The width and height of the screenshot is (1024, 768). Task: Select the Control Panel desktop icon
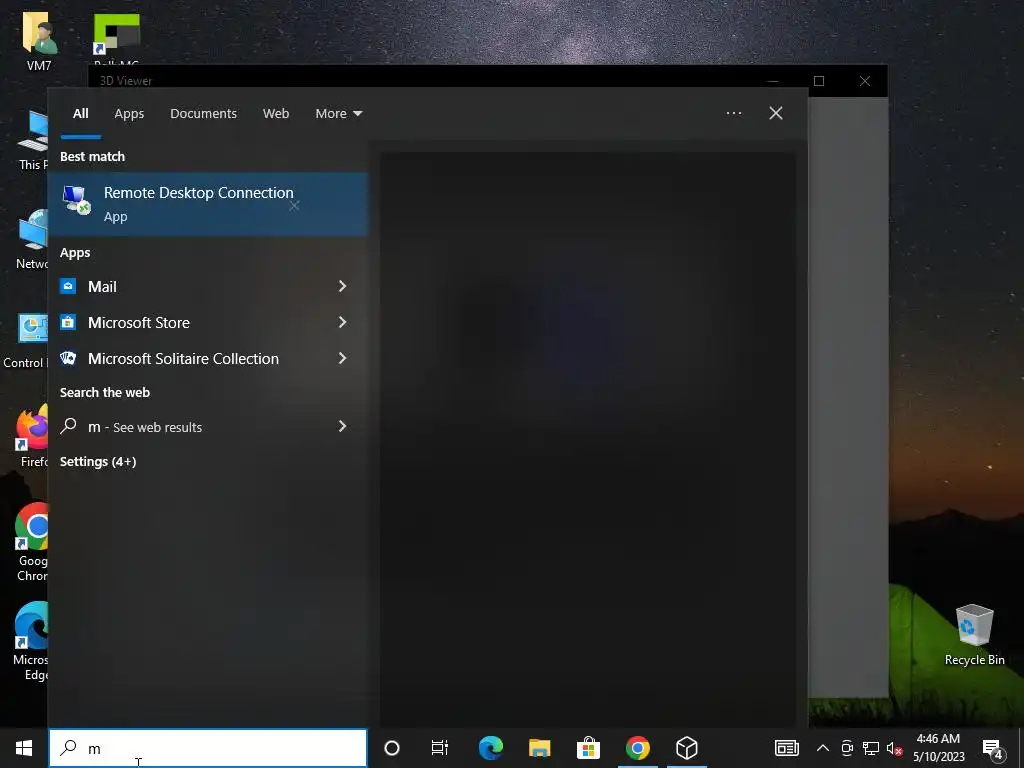point(26,341)
